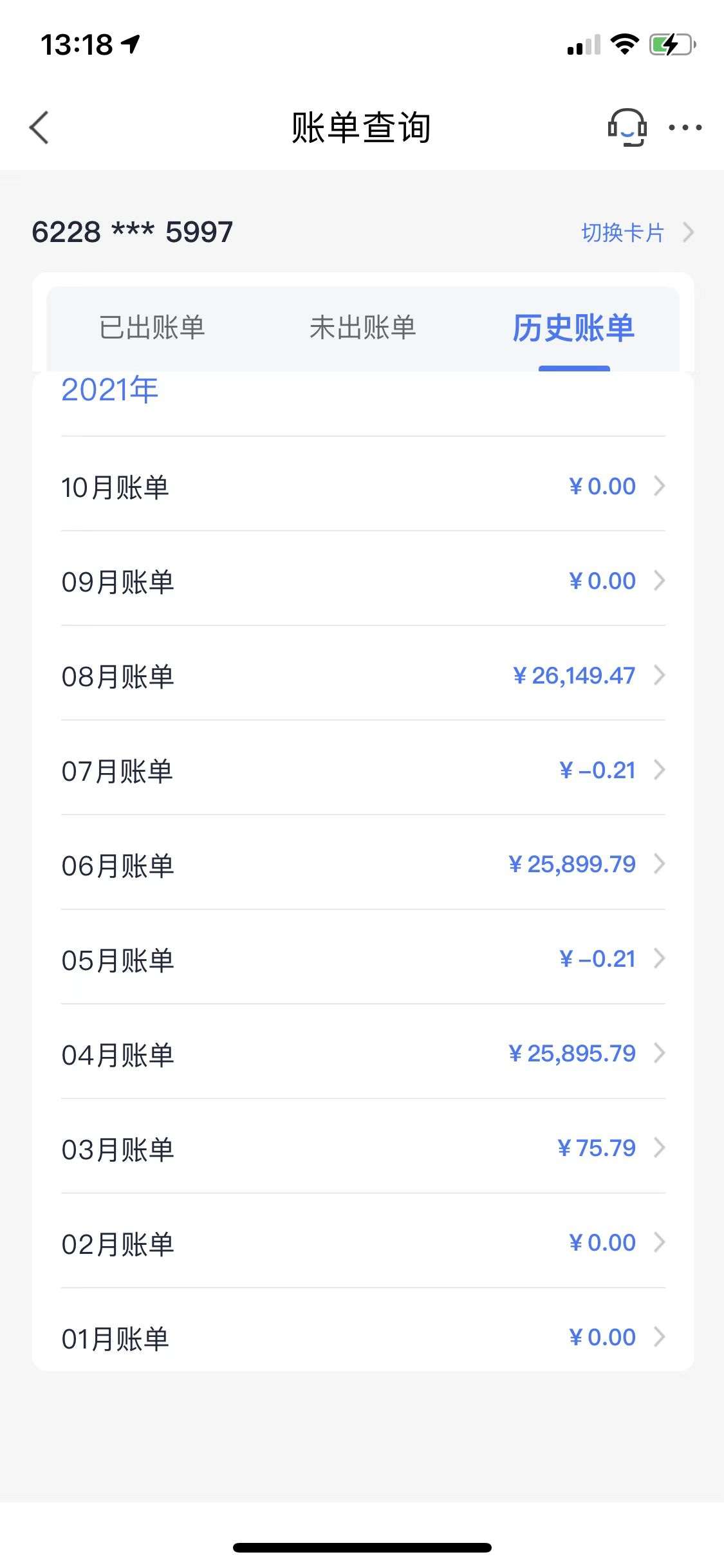Tap the back arrow icon

point(39,127)
